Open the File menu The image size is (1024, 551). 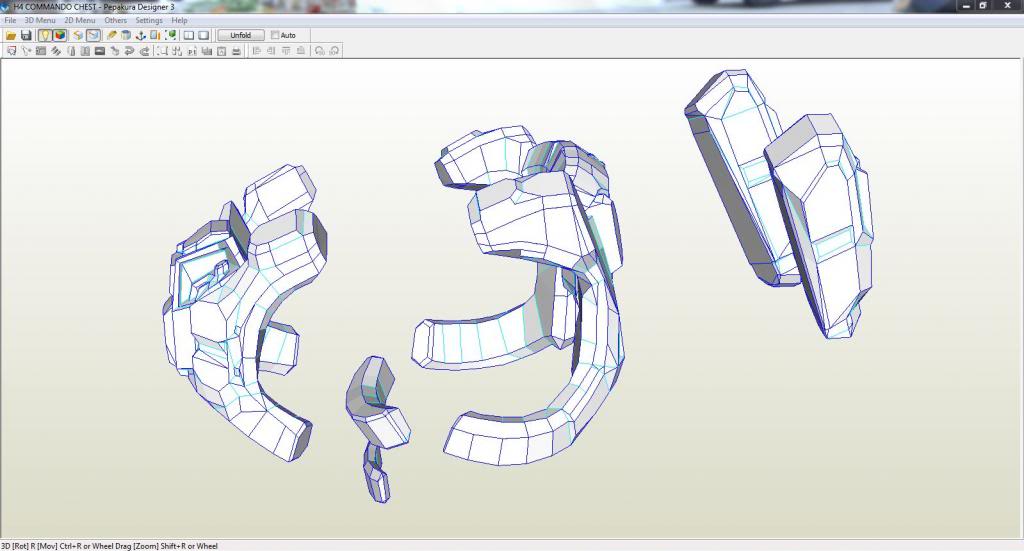pyautogui.click(x=10, y=20)
